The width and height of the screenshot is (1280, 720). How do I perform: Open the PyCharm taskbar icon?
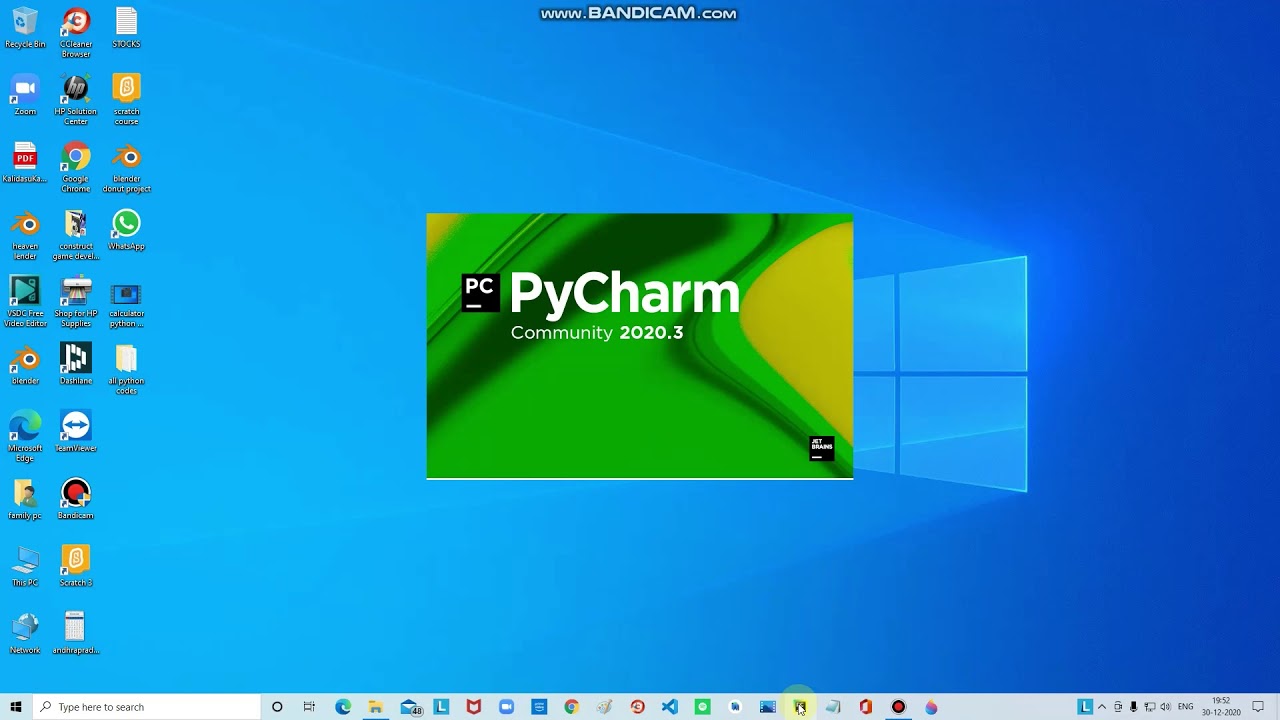point(800,707)
